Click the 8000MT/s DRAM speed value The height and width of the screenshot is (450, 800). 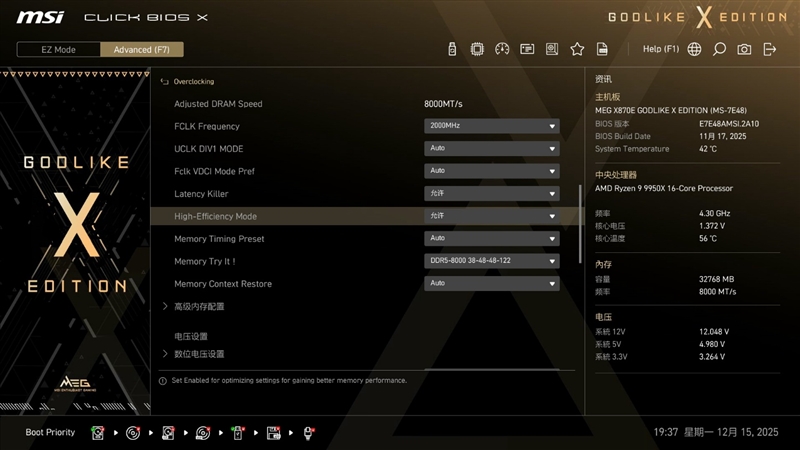coord(443,104)
